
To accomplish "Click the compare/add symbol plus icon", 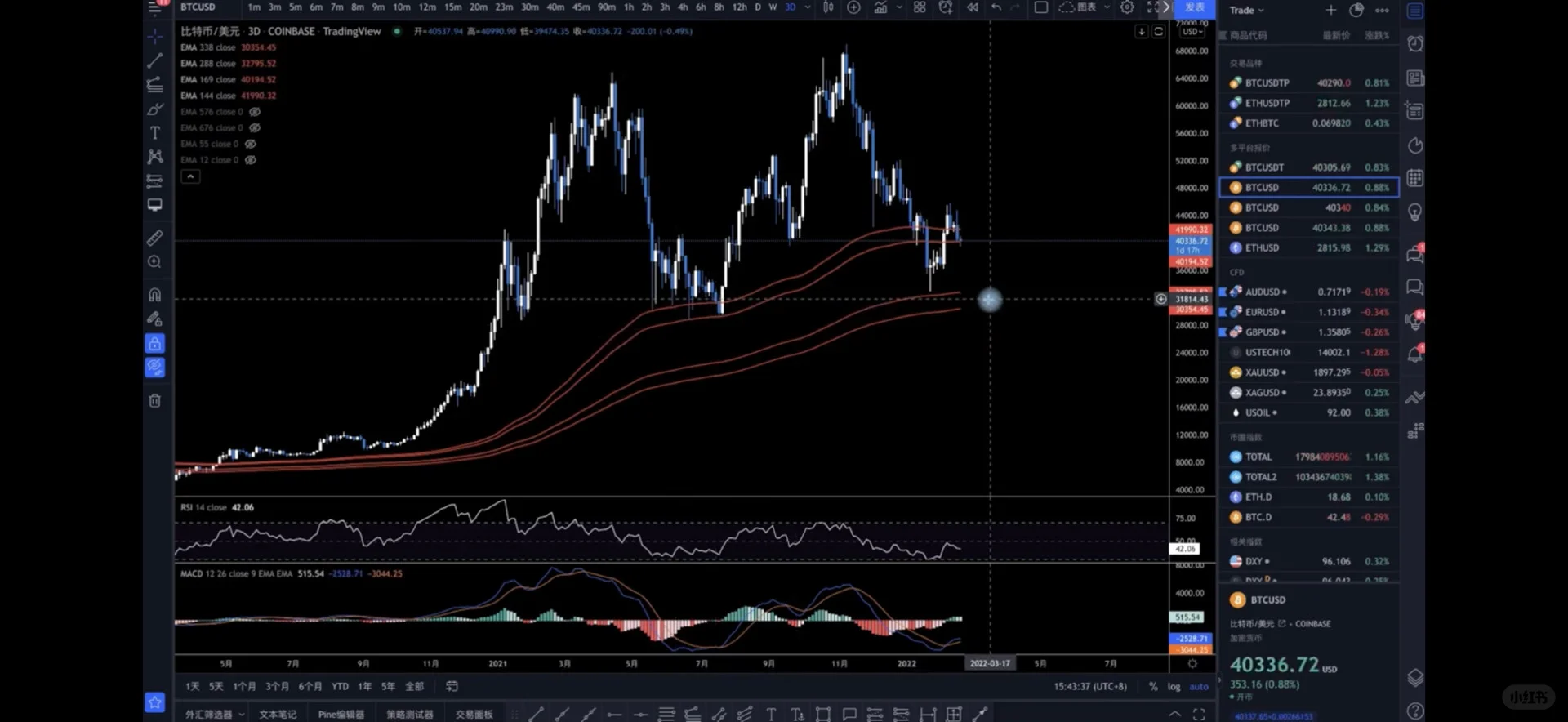I will click(x=853, y=7).
